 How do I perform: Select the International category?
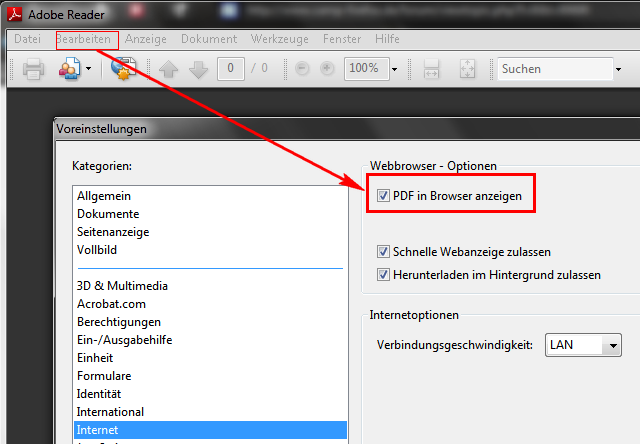(x=210, y=411)
